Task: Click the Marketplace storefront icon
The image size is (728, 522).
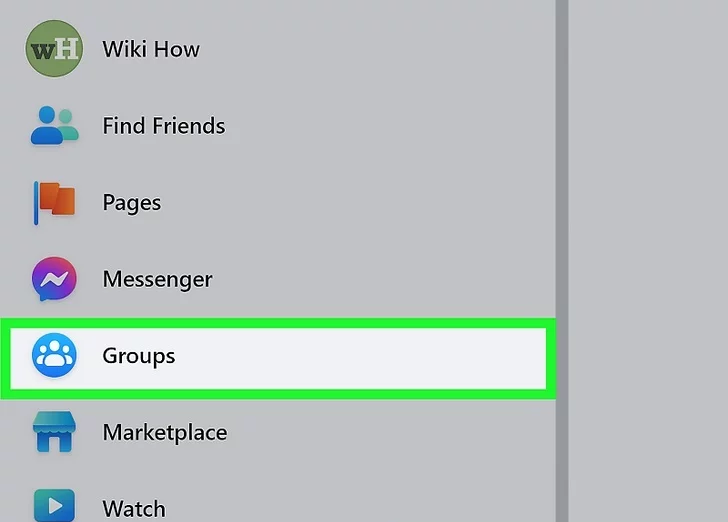Action: coord(54,433)
